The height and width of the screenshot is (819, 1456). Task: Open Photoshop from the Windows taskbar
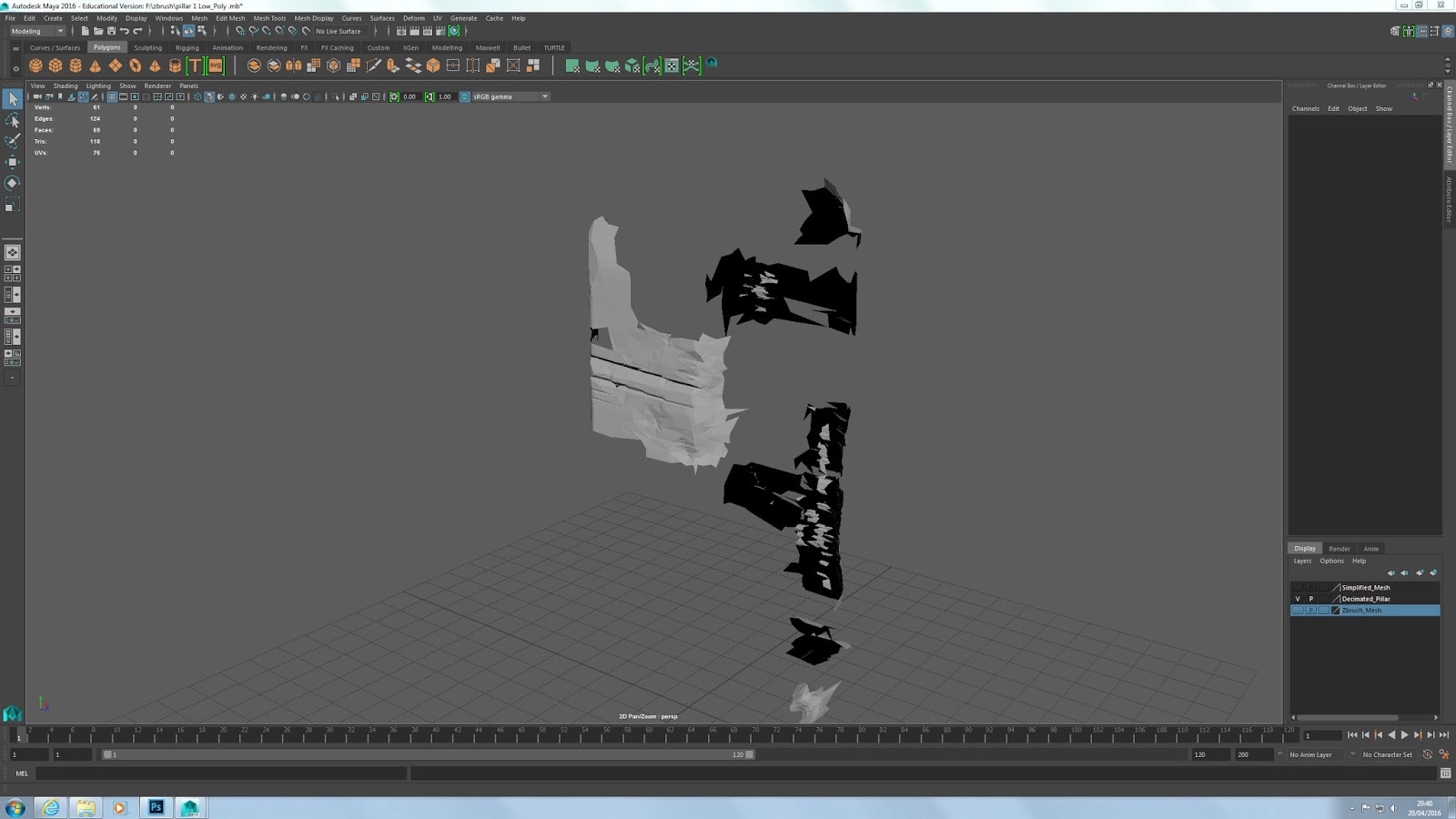pyautogui.click(x=155, y=804)
